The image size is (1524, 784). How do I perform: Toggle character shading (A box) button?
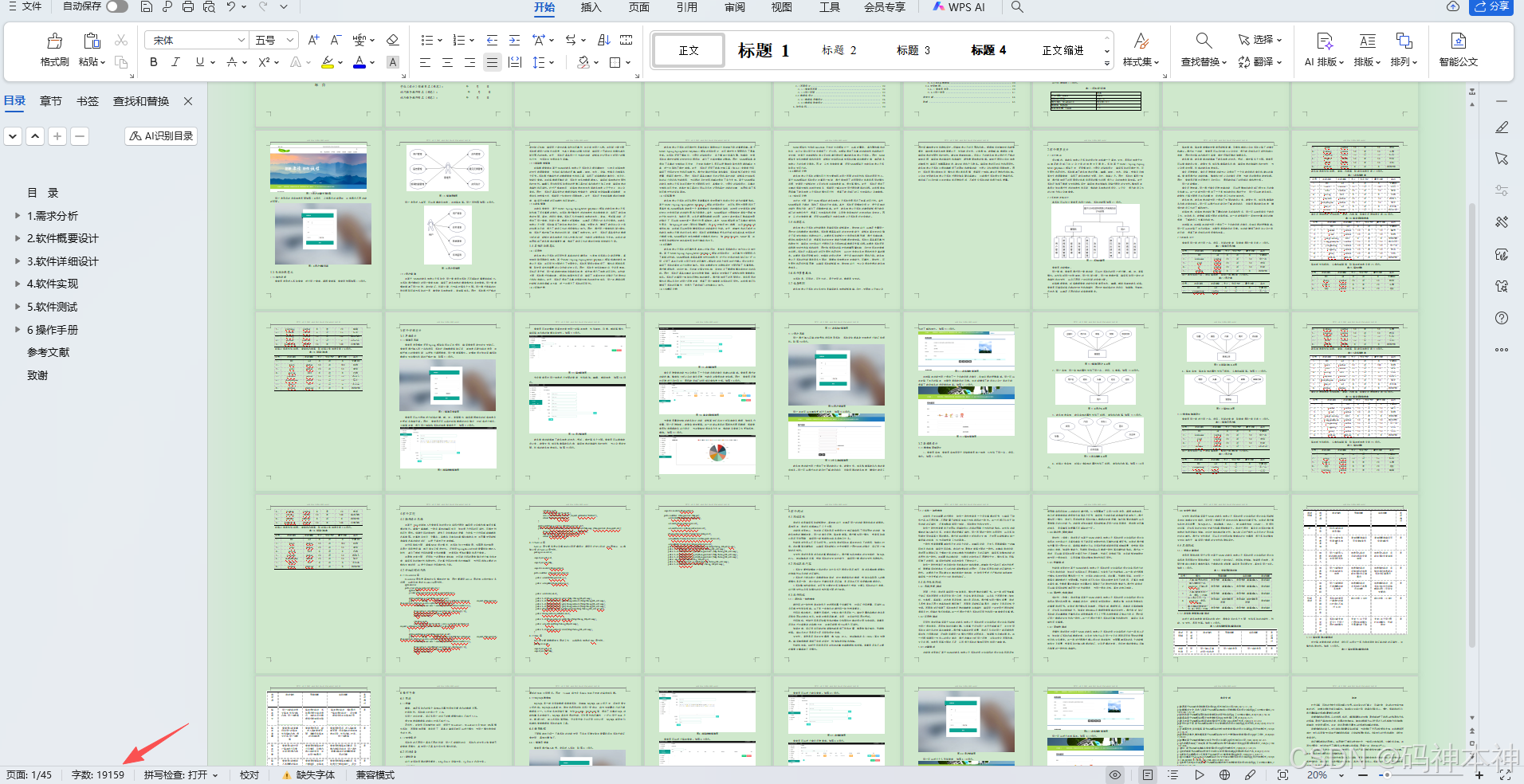pos(392,62)
